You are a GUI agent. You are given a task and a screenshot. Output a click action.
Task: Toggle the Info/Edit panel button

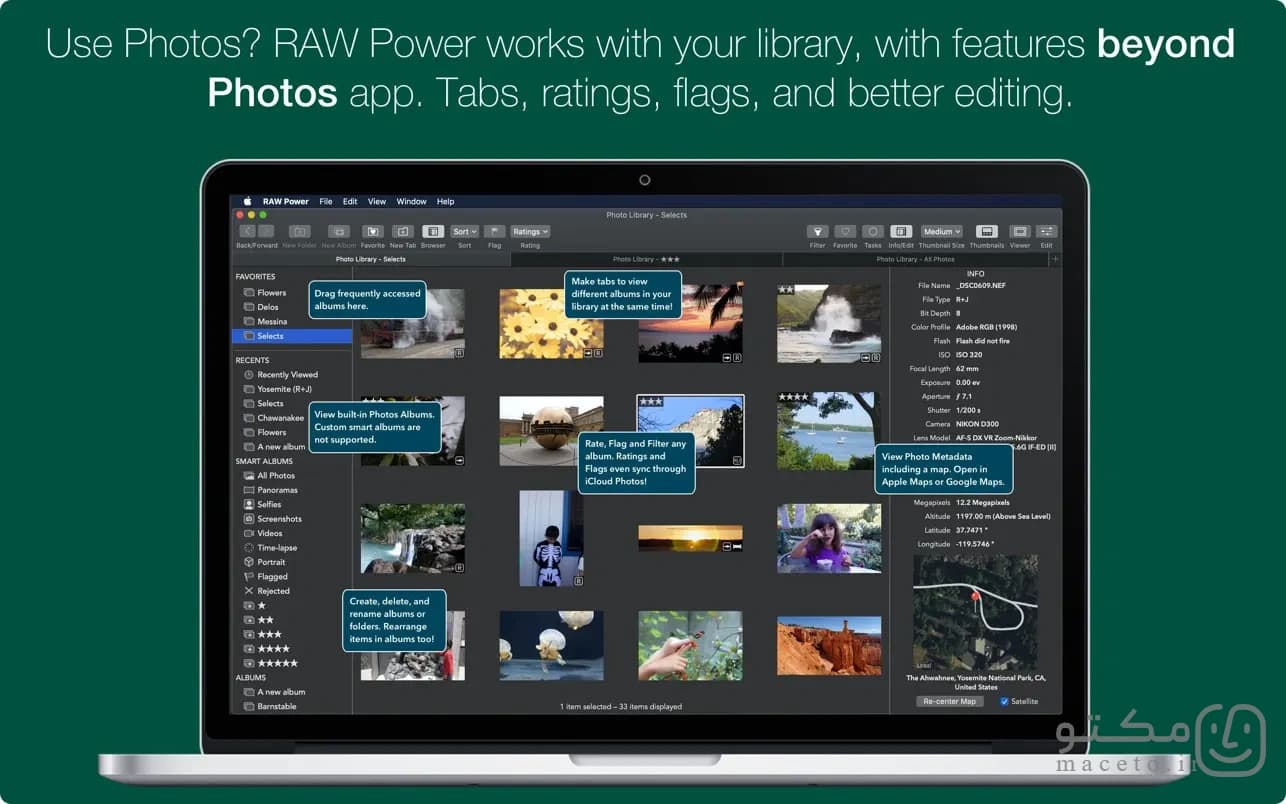click(x=901, y=231)
